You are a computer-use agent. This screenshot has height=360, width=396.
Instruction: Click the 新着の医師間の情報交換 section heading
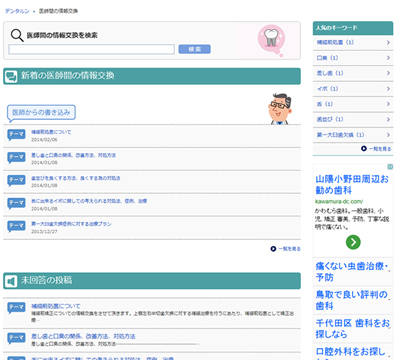(152, 76)
